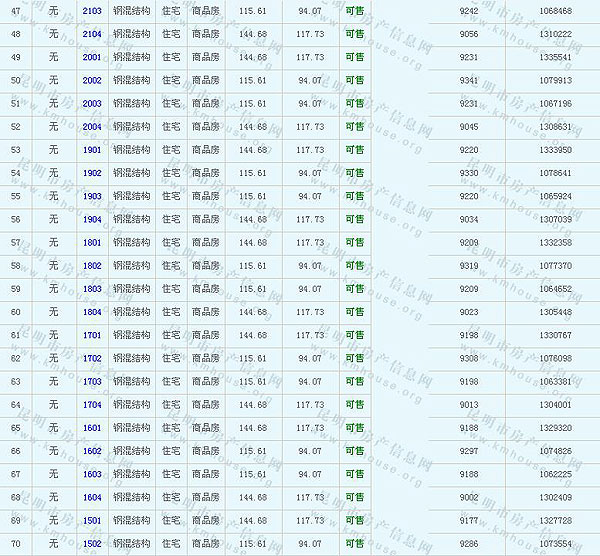Select room number 1904
Image resolution: width=600 pixels, height=556 pixels.
[x=92, y=219]
